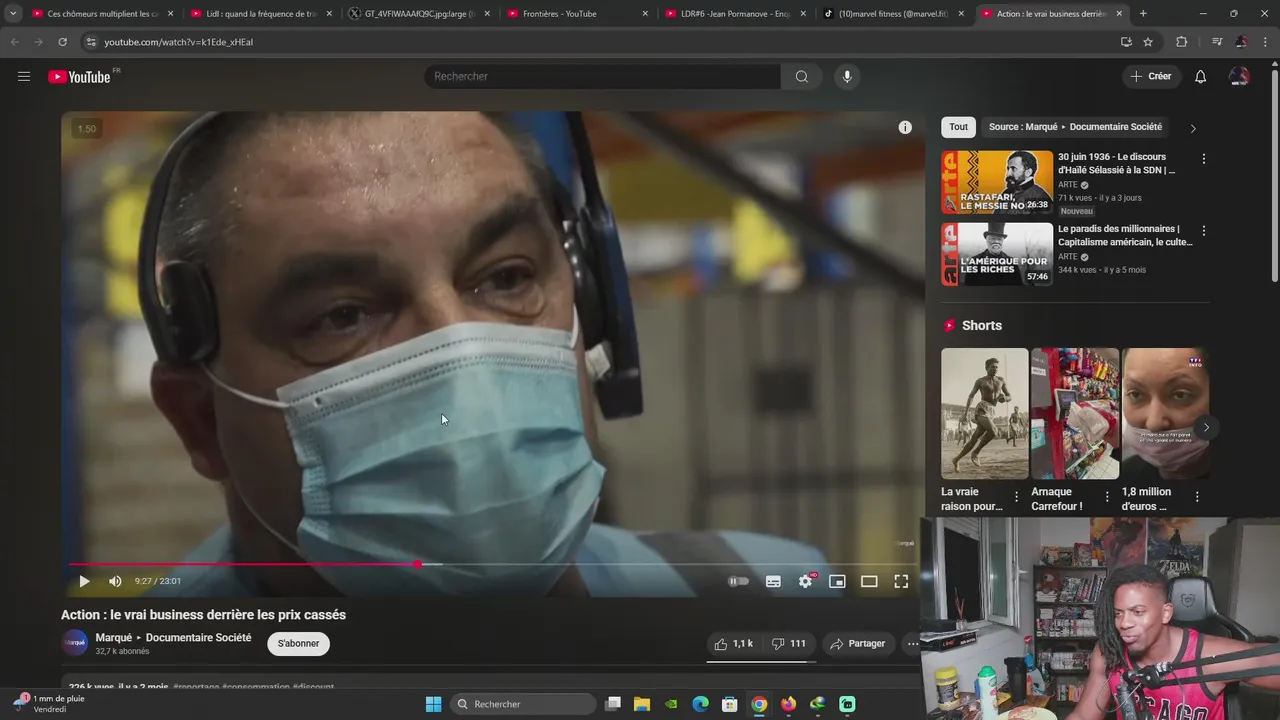
Task: Open the account avatar menu
Action: click(x=1239, y=76)
